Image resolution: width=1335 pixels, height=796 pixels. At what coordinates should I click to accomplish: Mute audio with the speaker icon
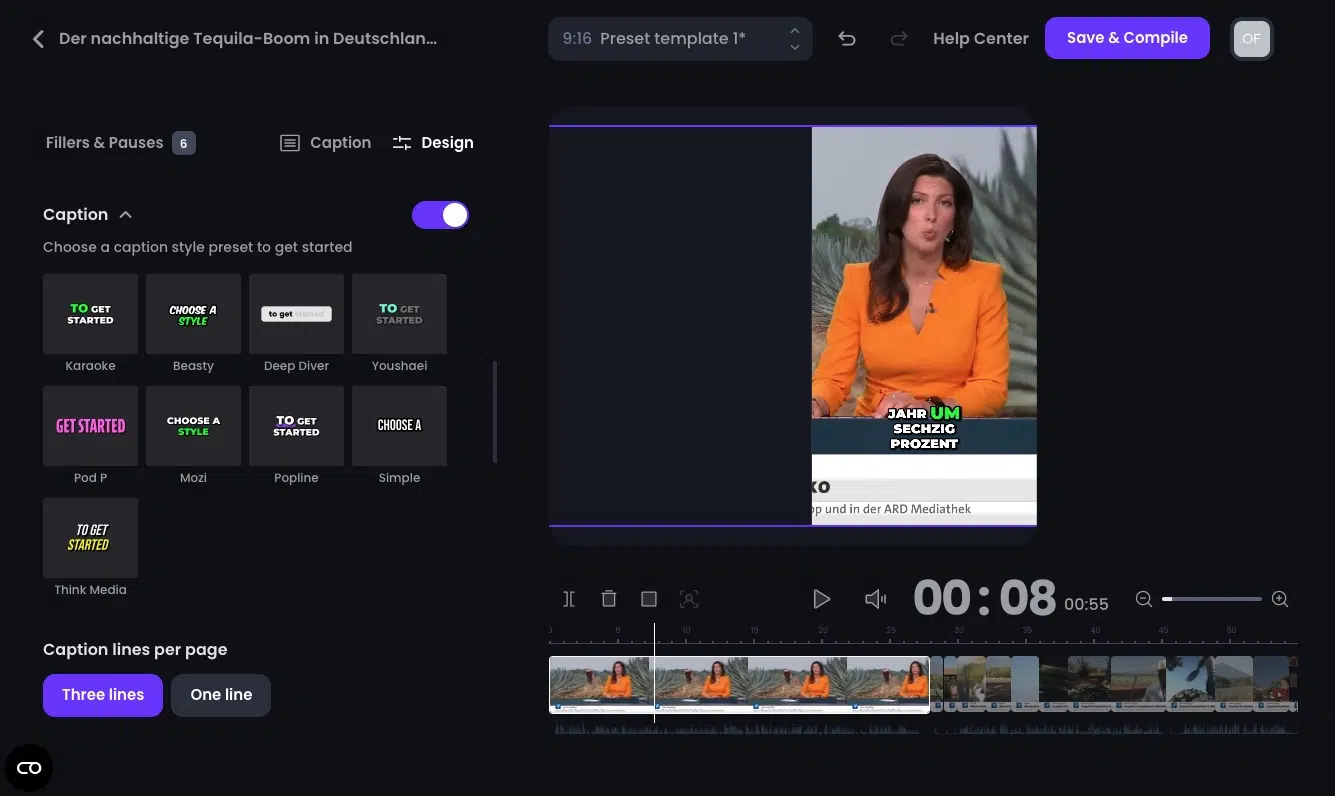click(875, 598)
